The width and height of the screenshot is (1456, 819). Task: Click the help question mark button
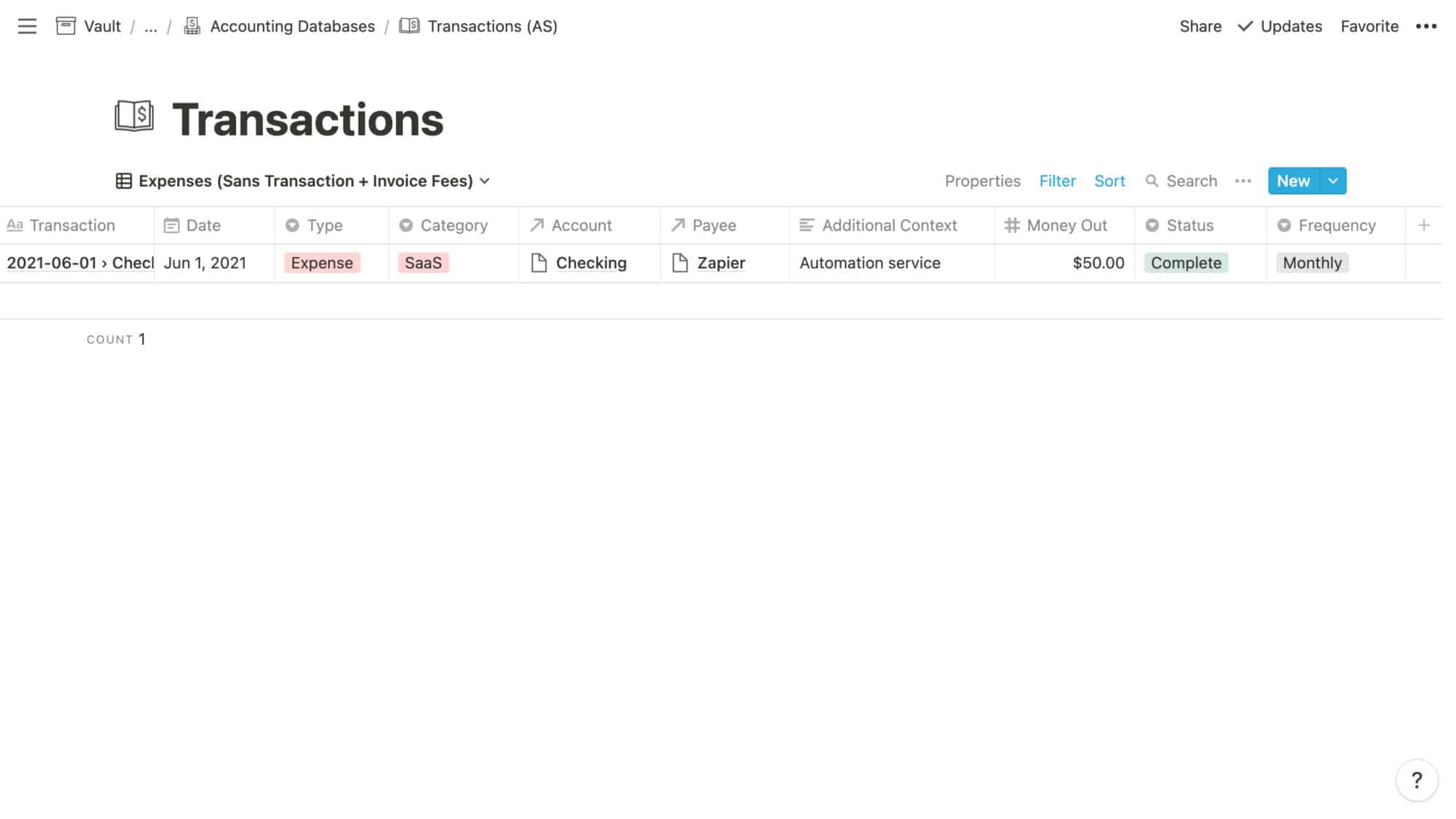click(x=1417, y=780)
